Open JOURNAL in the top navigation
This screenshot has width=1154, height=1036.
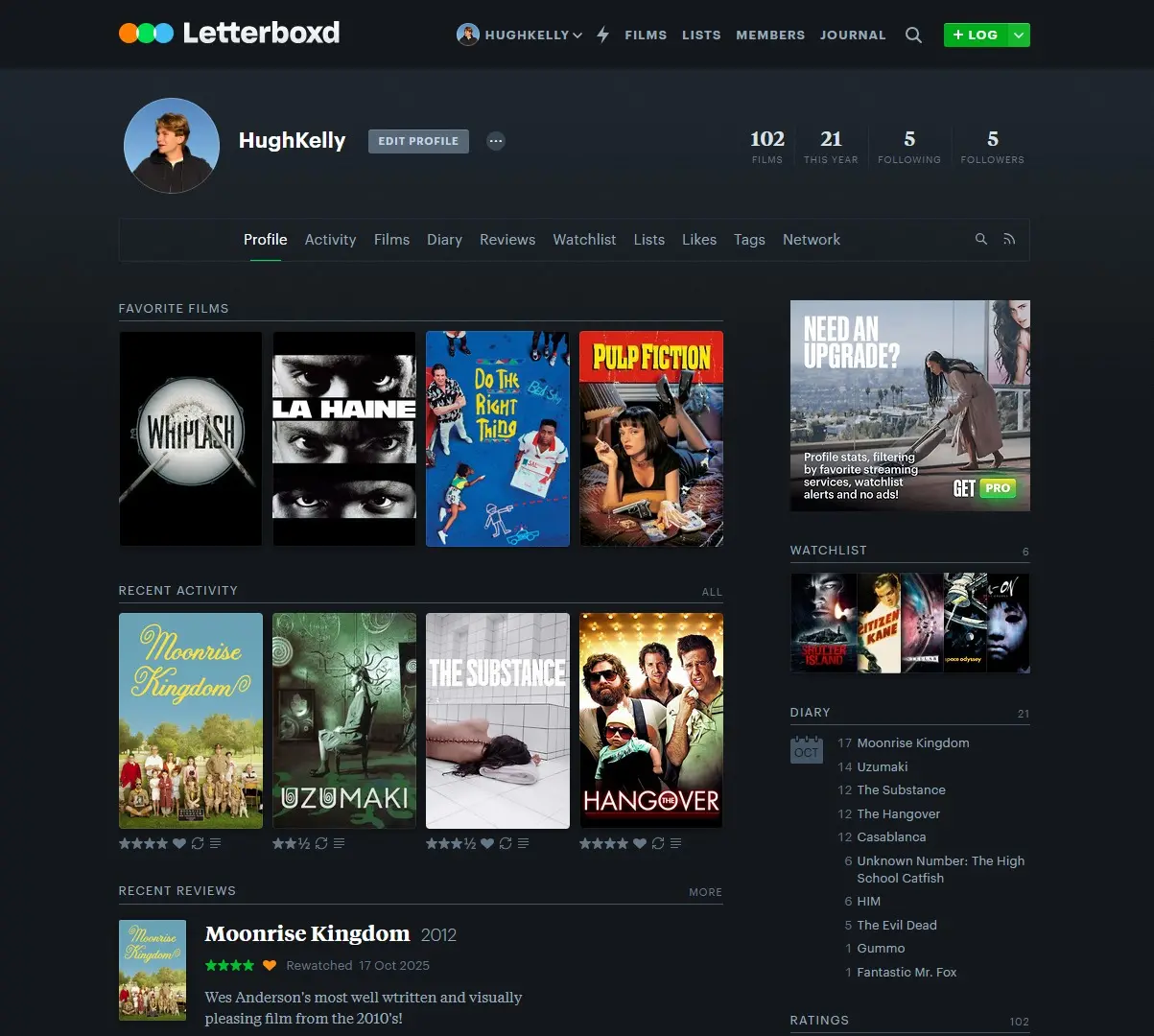853,35
